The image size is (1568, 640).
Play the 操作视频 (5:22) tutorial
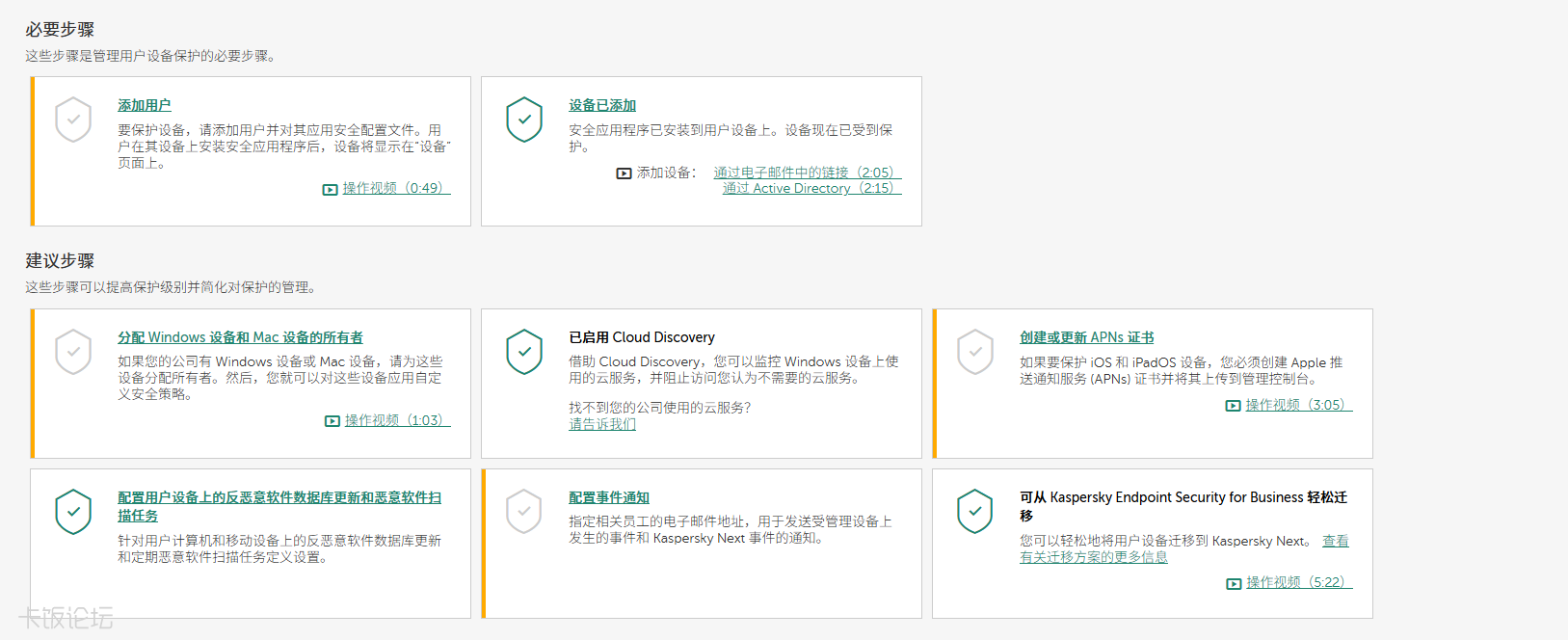(1299, 582)
